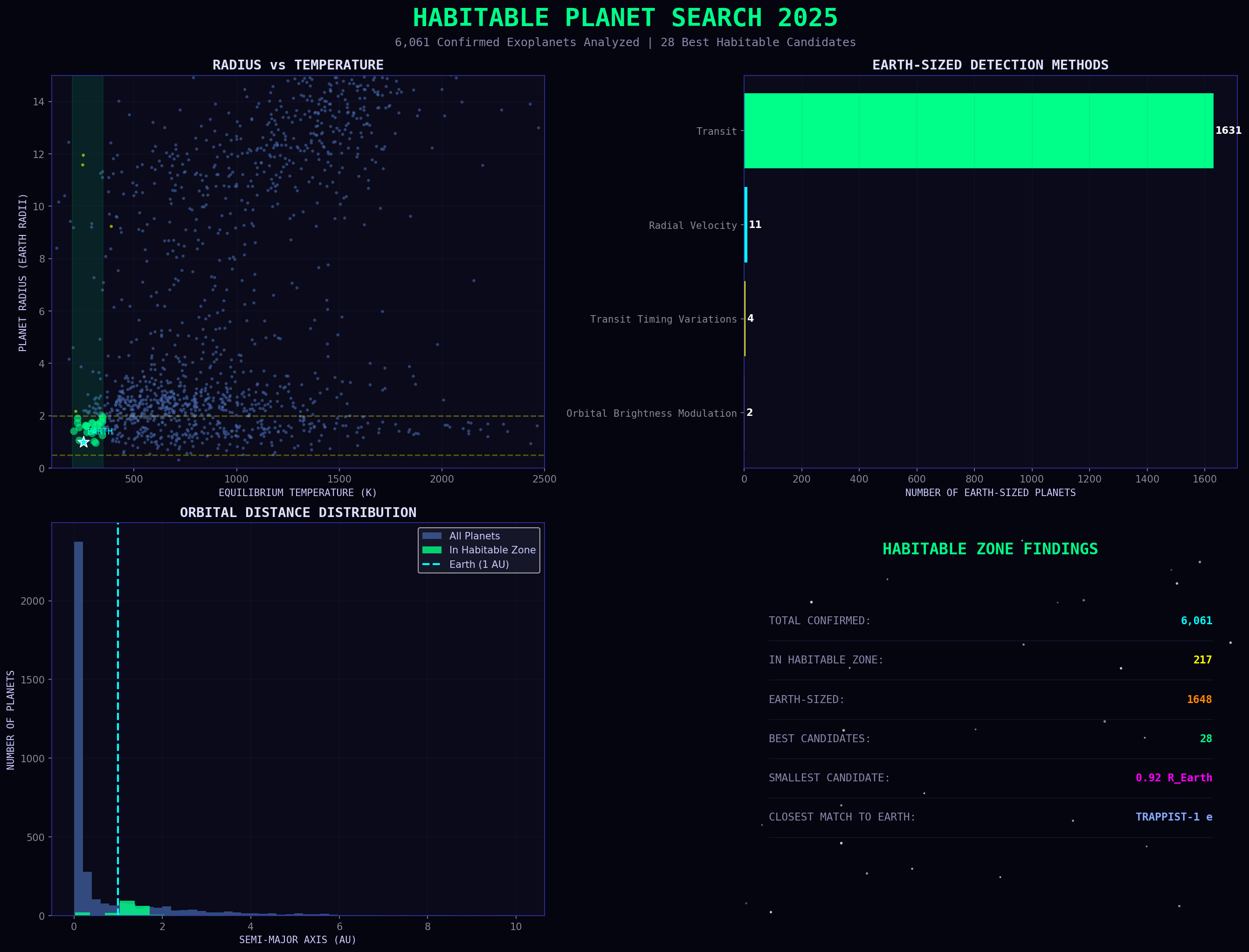The width and height of the screenshot is (1249, 952).
Task: Click the 1631 label beside the Transit bar
Action: pos(1228,131)
